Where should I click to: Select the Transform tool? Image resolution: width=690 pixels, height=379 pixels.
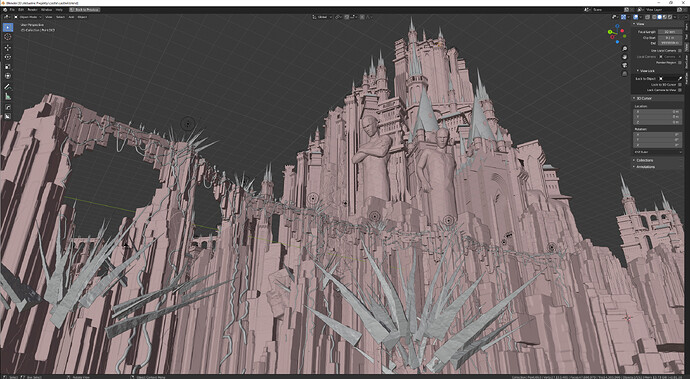pos(7,76)
